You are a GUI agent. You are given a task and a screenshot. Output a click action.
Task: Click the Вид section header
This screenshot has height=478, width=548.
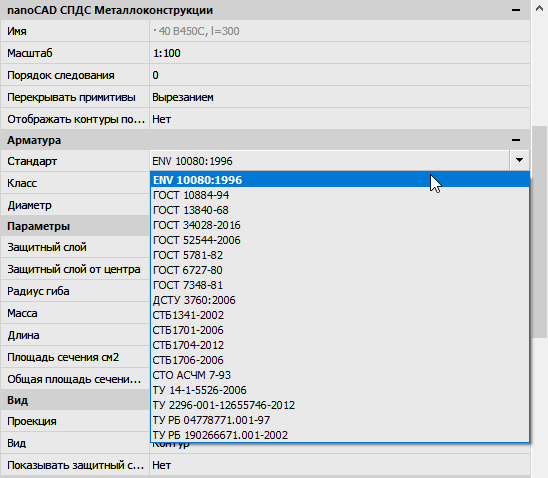75,400
